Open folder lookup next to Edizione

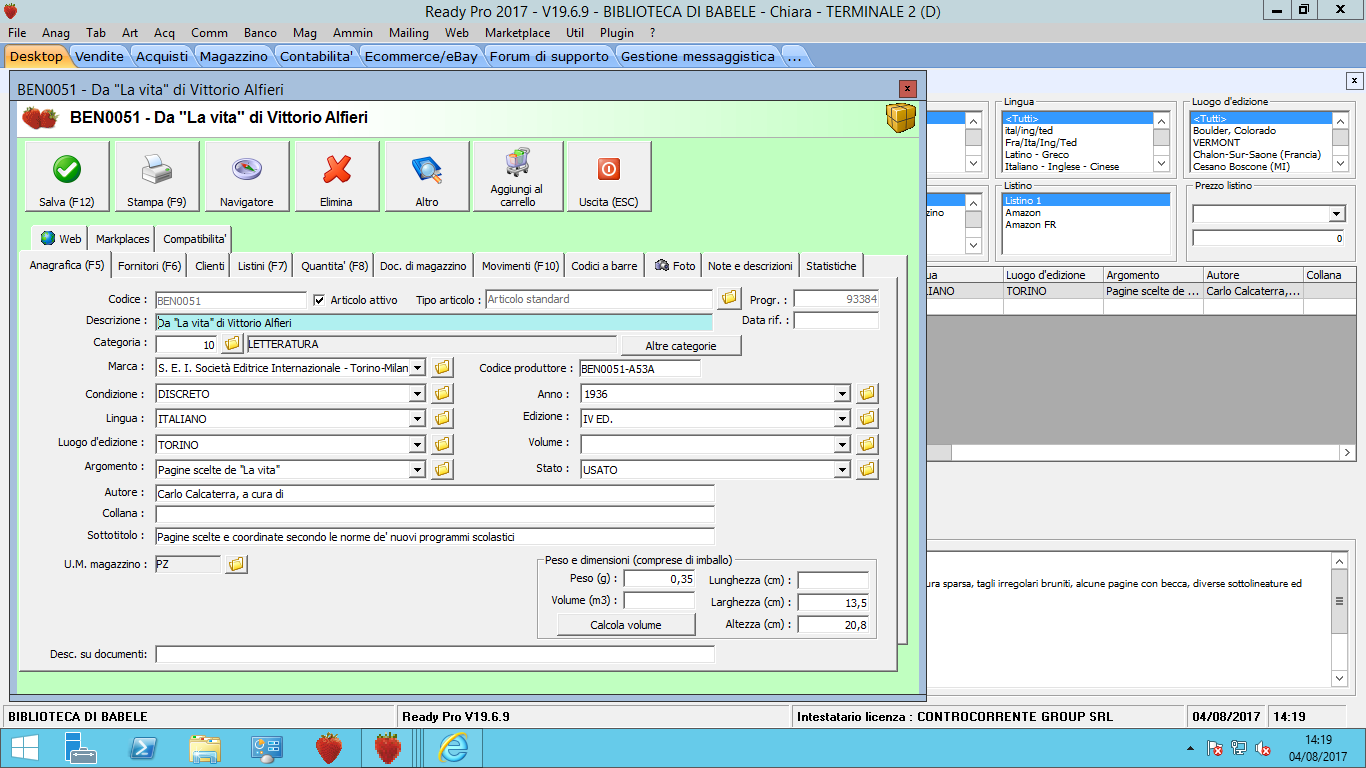click(868, 419)
